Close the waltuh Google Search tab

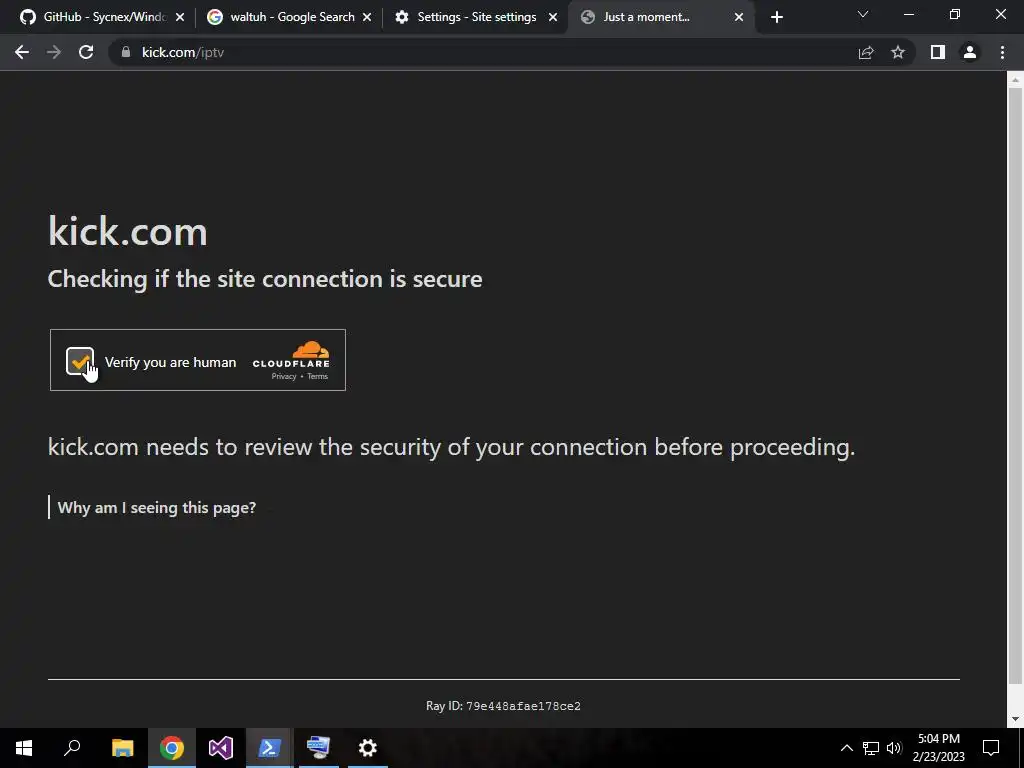click(x=366, y=17)
